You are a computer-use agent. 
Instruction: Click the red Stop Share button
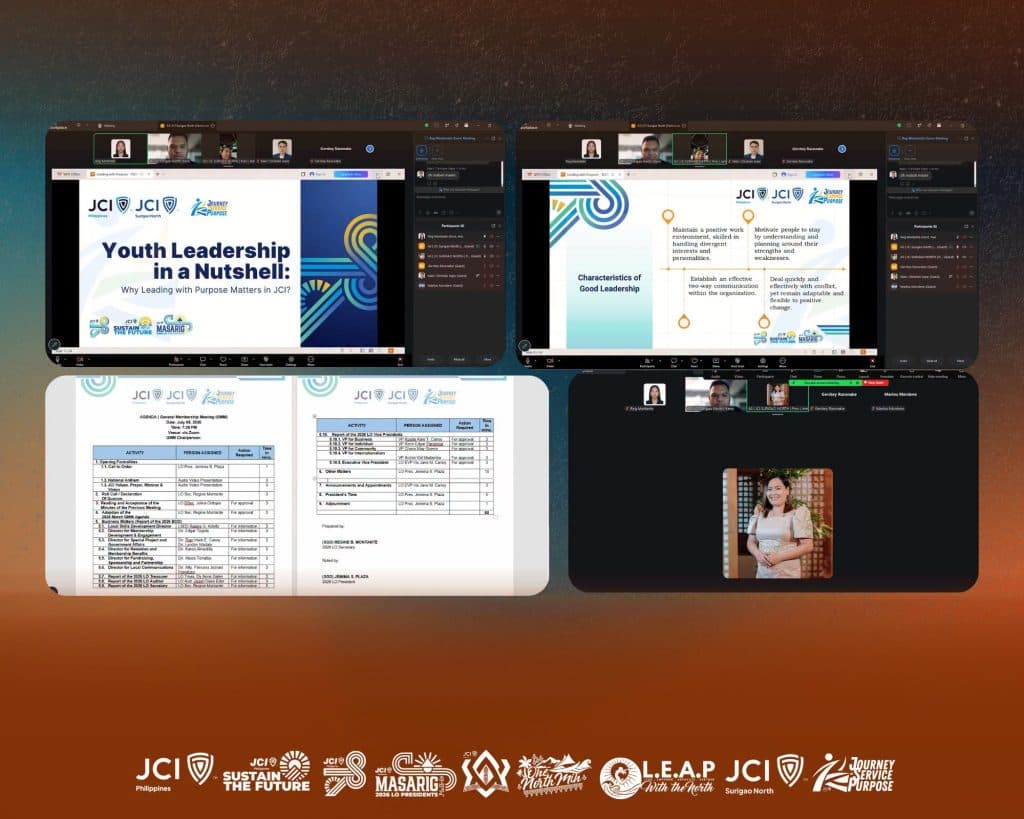click(x=875, y=383)
